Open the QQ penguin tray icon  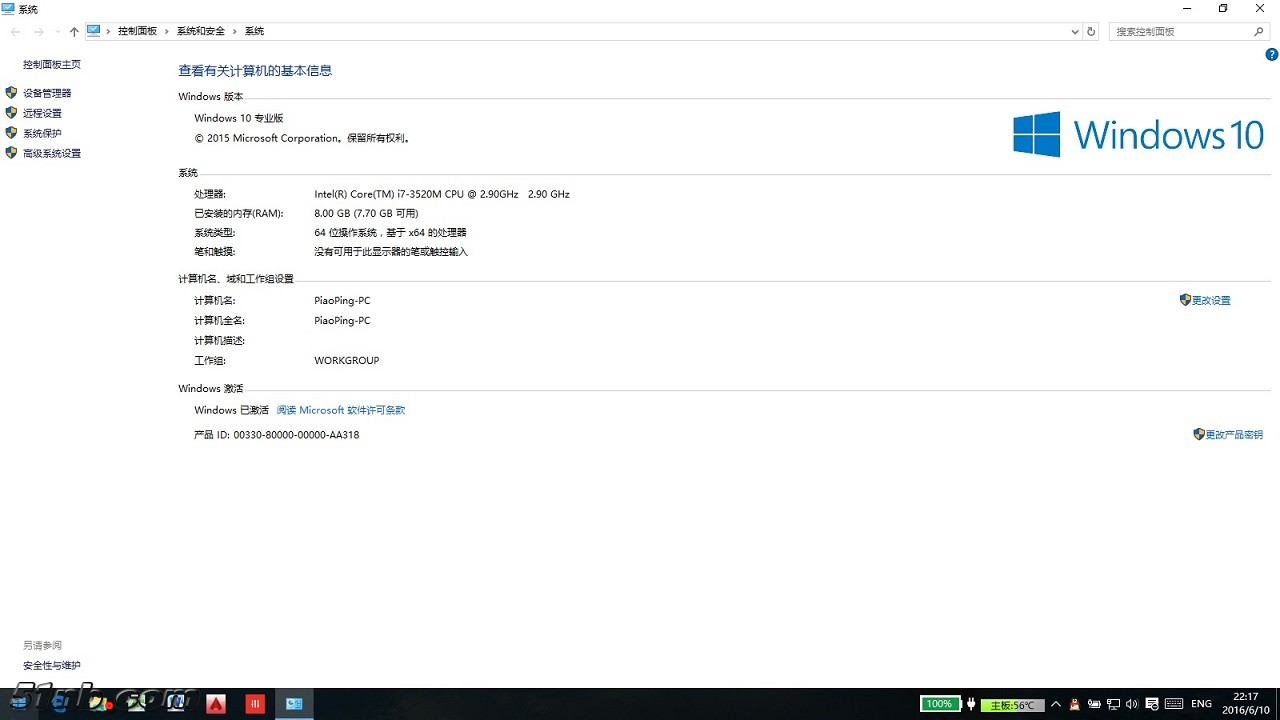coord(1075,704)
